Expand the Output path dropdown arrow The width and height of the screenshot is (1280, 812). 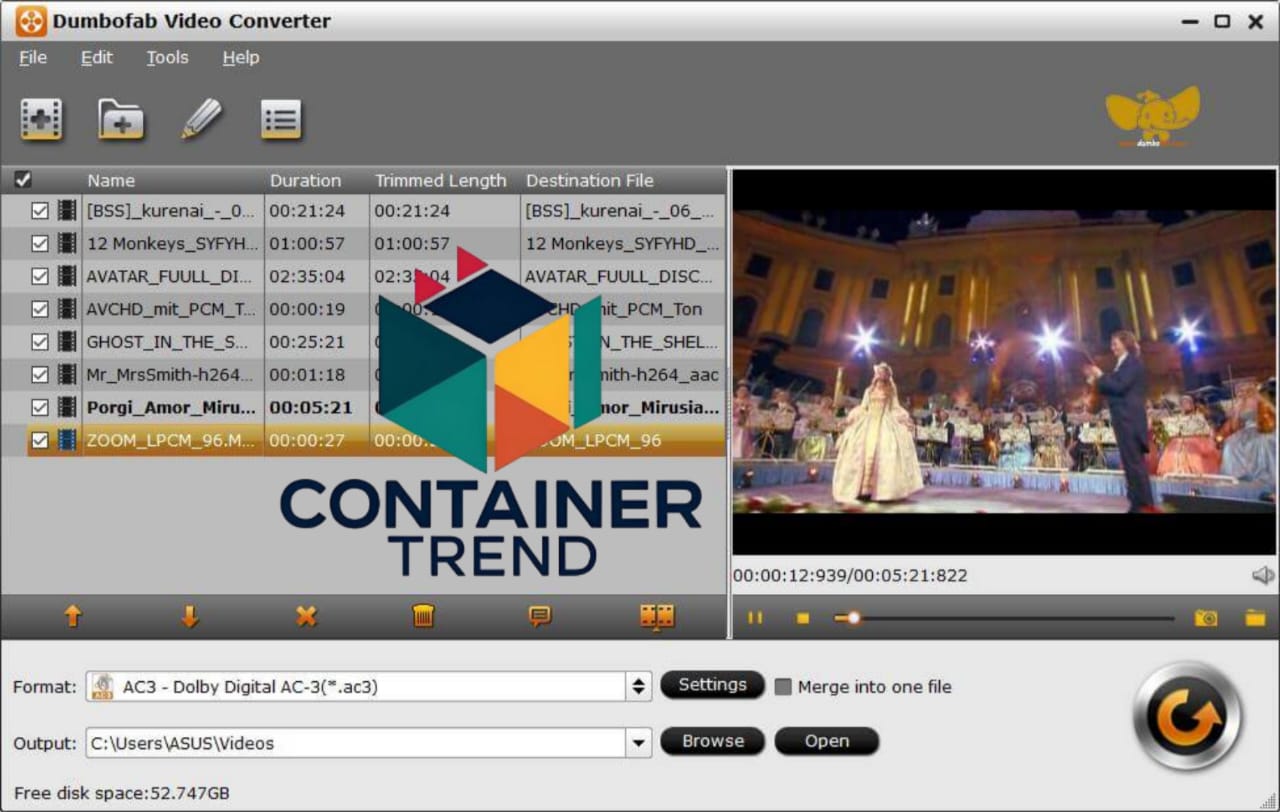pos(638,743)
